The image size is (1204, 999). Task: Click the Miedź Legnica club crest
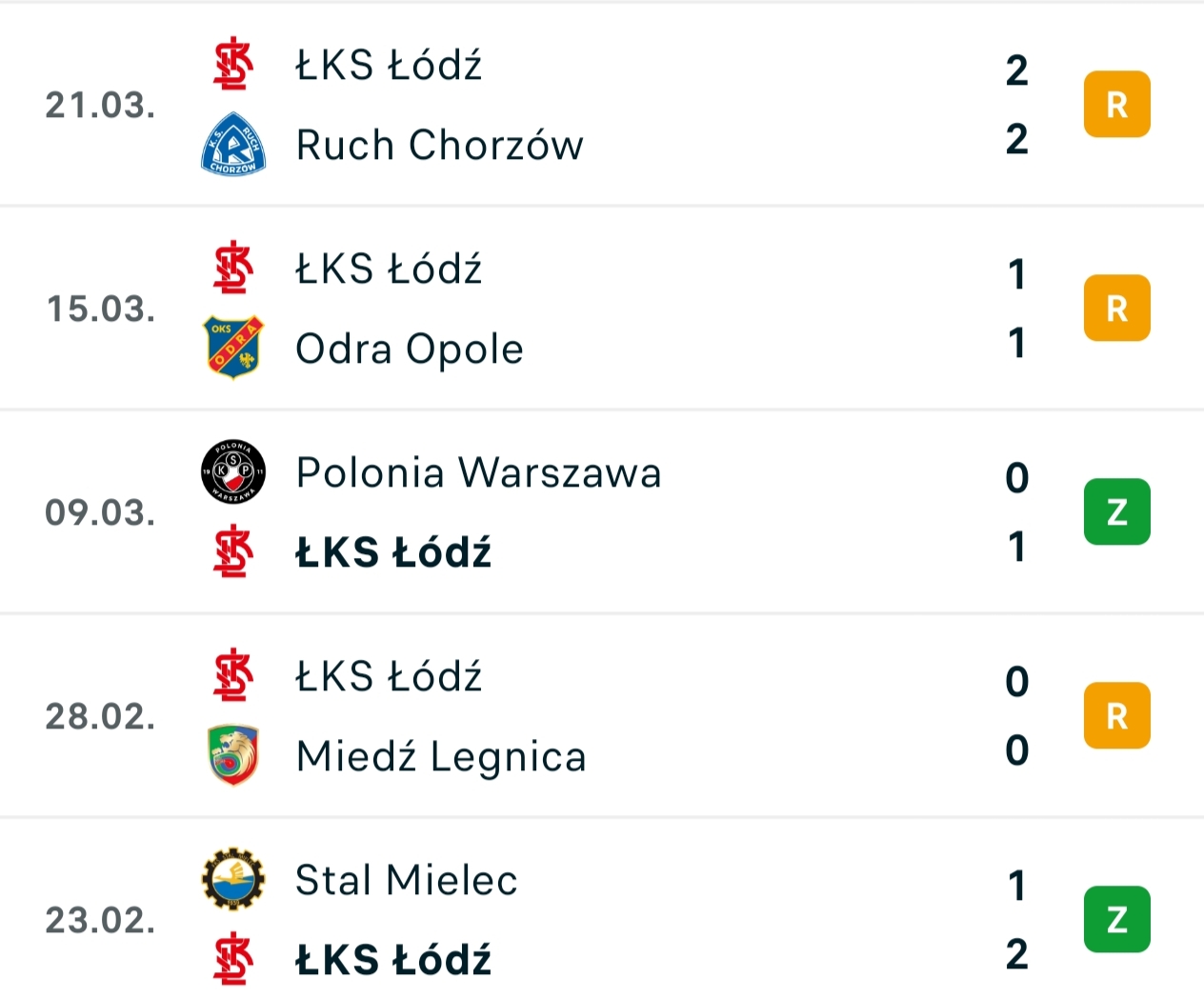[x=233, y=755]
